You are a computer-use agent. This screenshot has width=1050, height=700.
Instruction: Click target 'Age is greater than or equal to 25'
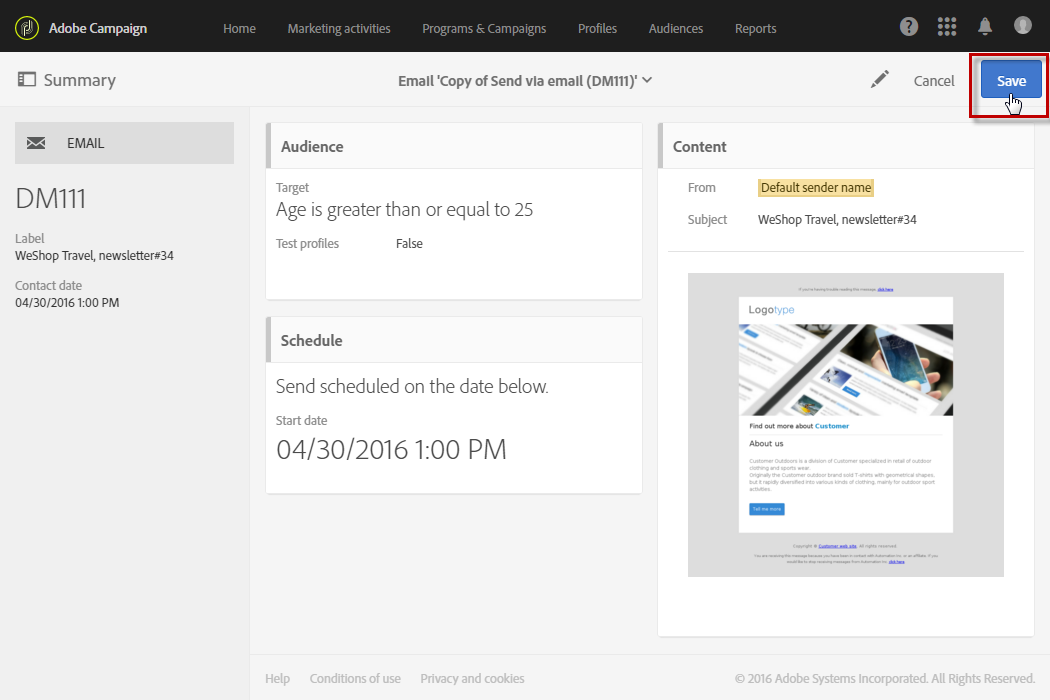[x=404, y=210]
